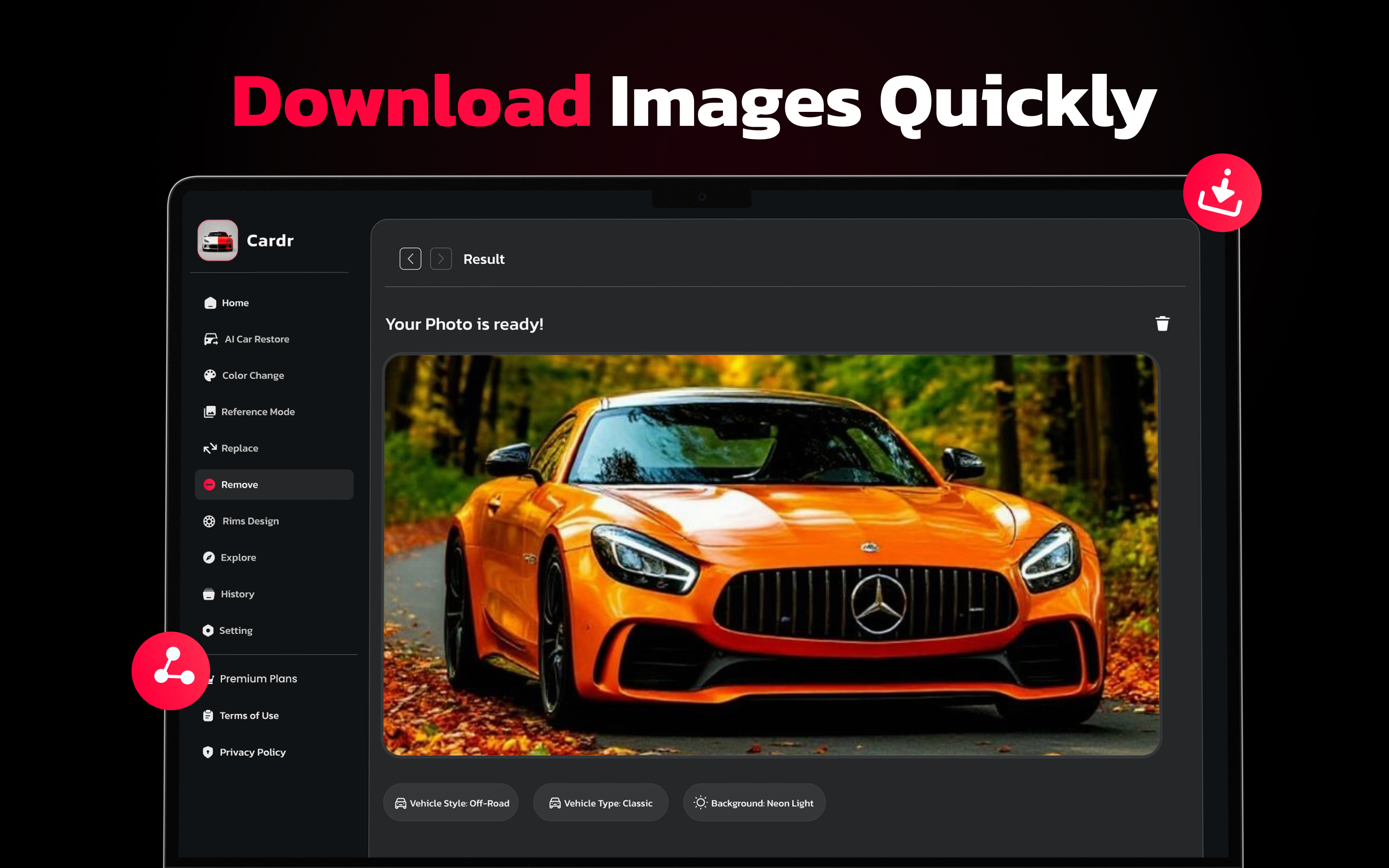Image resolution: width=1389 pixels, height=868 pixels.
Task: Click the Vehicle Type: Classic chip
Action: point(600,802)
